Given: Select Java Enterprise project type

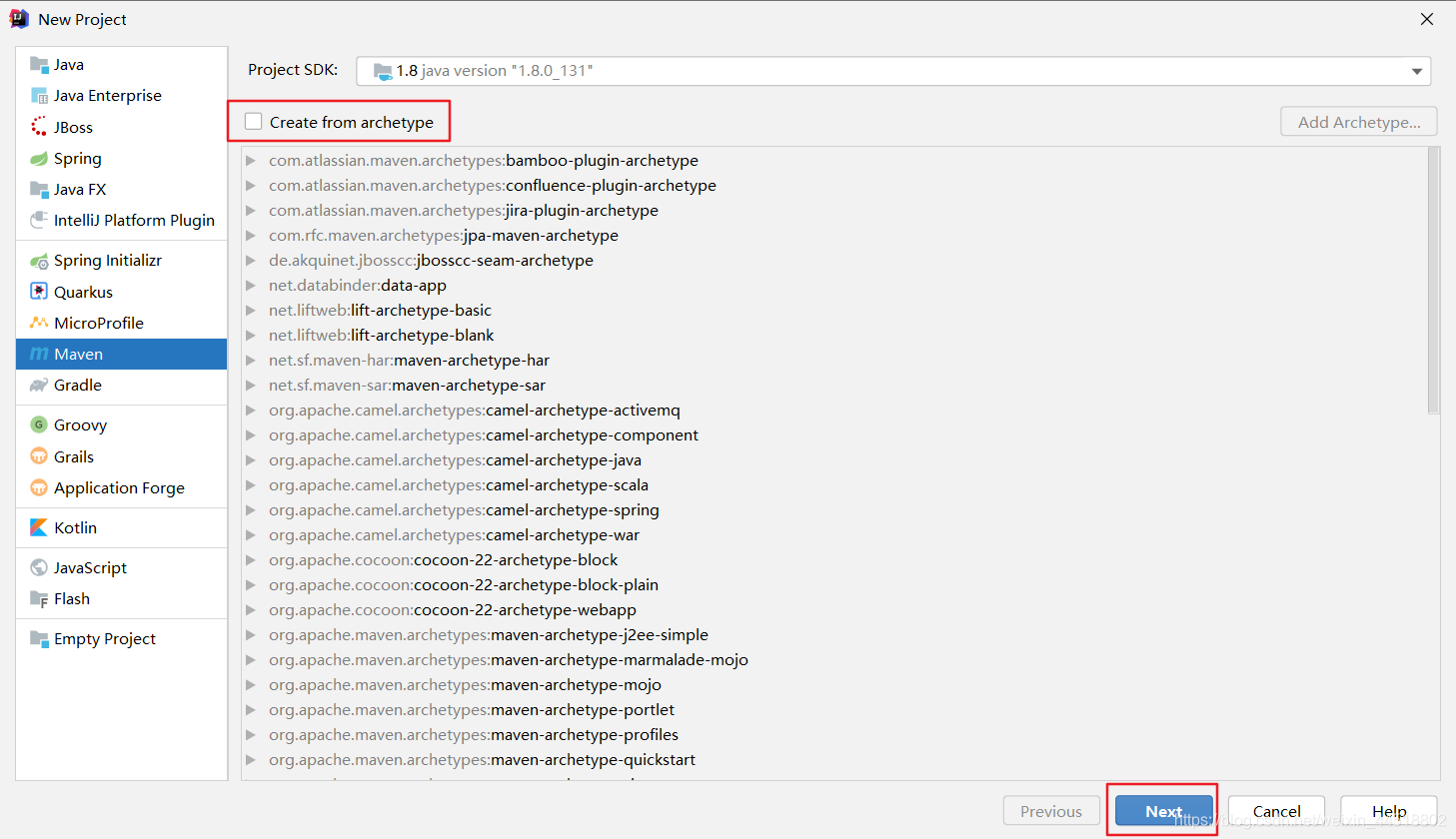Looking at the screenshot, I should click(x=122, y=96).
